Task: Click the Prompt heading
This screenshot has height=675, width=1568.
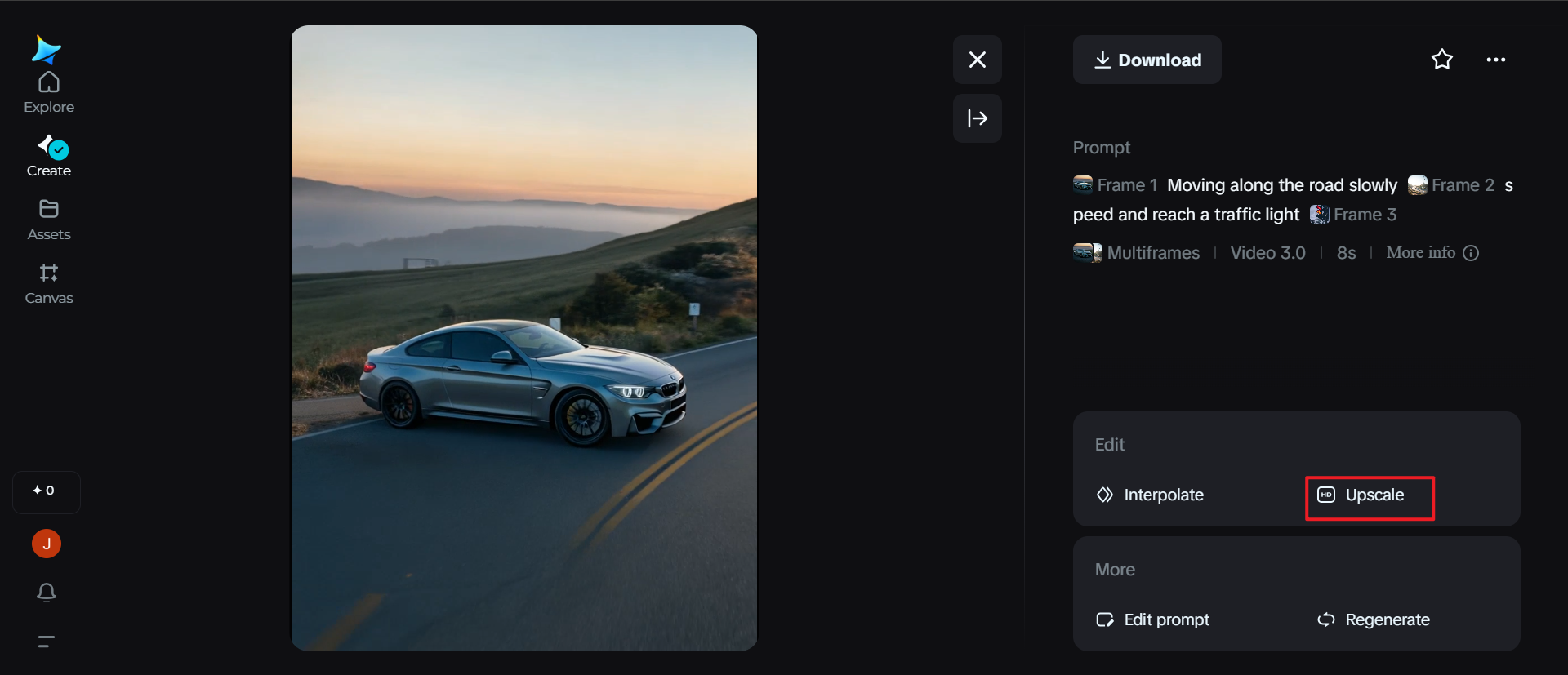Action: pos(1102,148)
